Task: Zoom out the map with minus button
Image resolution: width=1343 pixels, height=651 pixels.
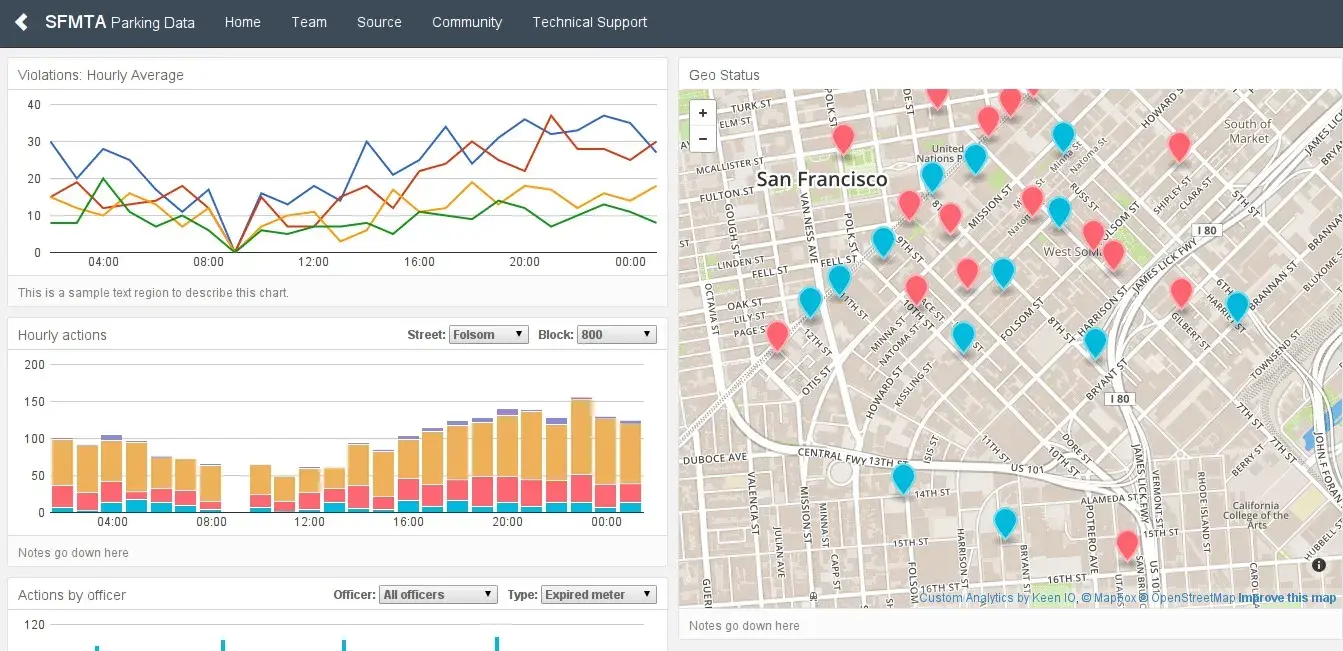Action: [703, 138]
